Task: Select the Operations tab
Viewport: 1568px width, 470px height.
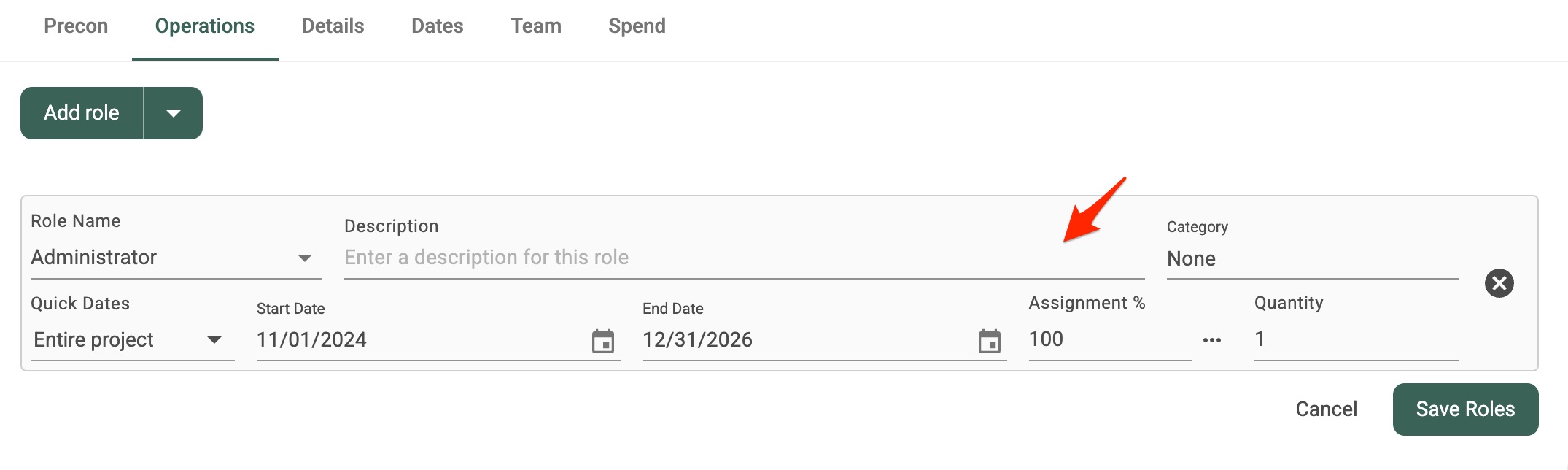Action: [205, 26]
